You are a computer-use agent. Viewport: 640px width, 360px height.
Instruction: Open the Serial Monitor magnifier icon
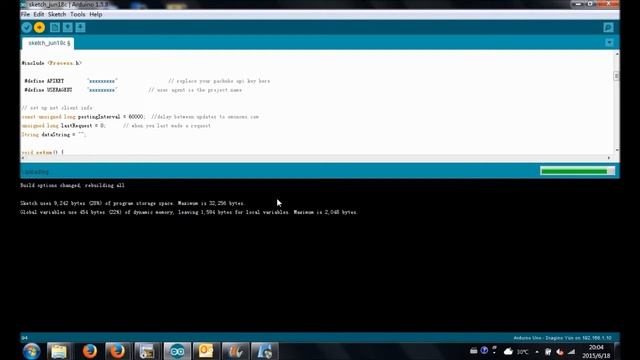[x=608, y=27]
